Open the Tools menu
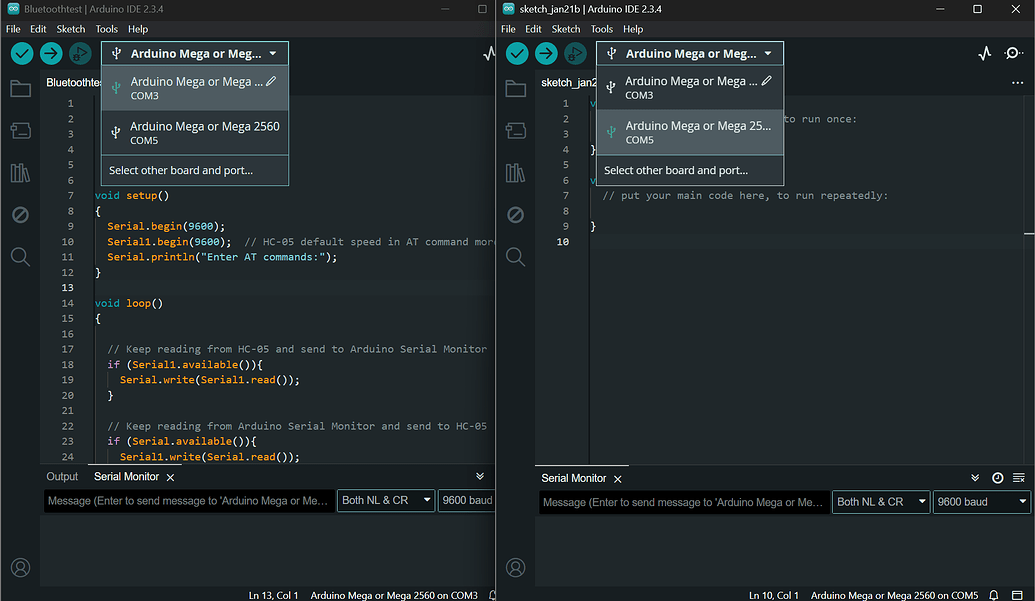Viewport: 1035px width, 601px height. coord(105,28)
